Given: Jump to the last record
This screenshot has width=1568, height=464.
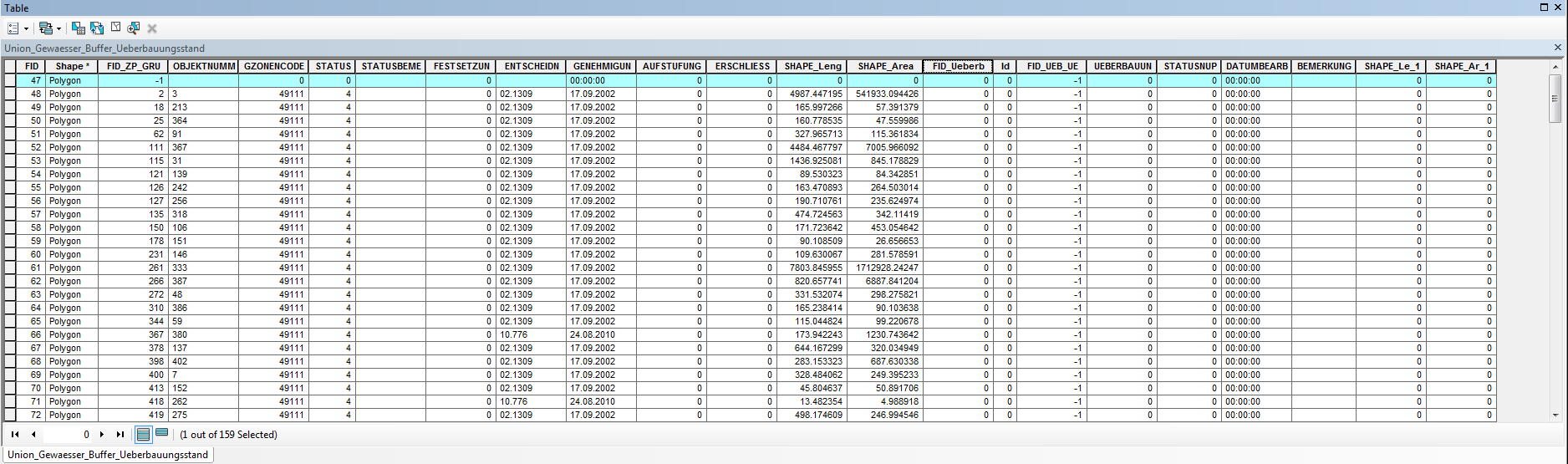Looking at the screenshot, I should tap(120, 435).
